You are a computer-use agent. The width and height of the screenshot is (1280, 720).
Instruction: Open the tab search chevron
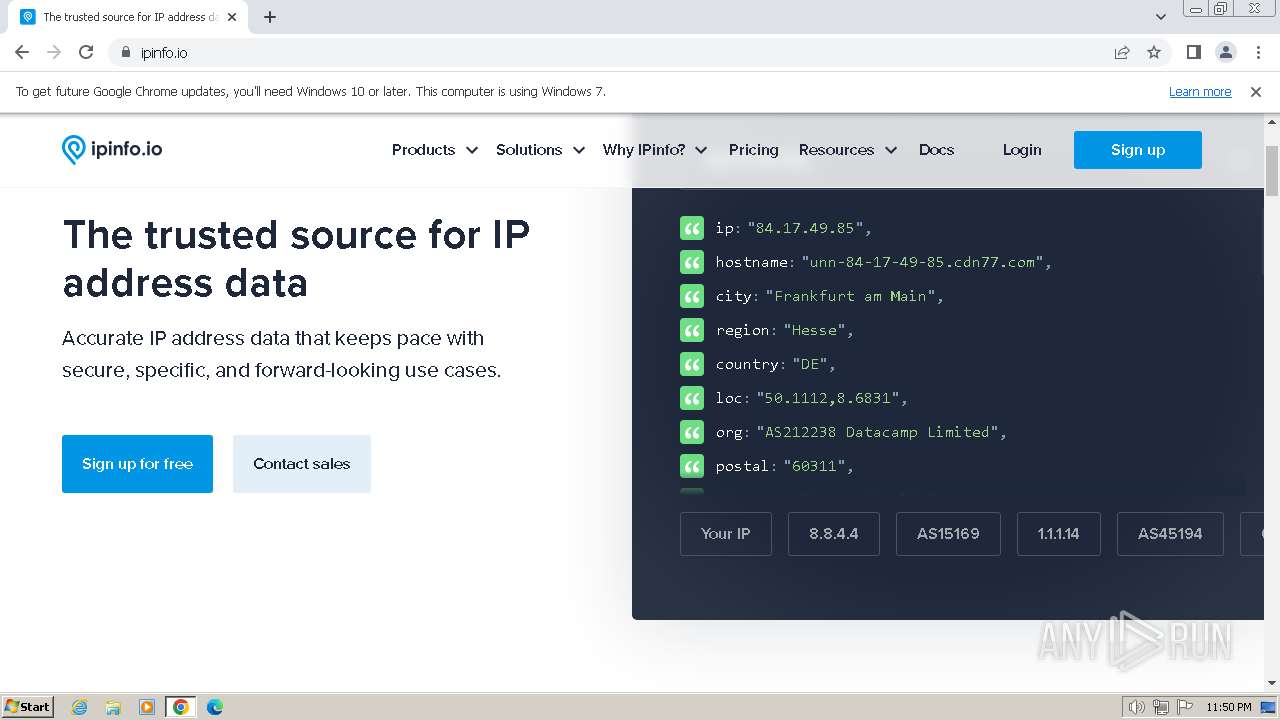(1161, 17)
